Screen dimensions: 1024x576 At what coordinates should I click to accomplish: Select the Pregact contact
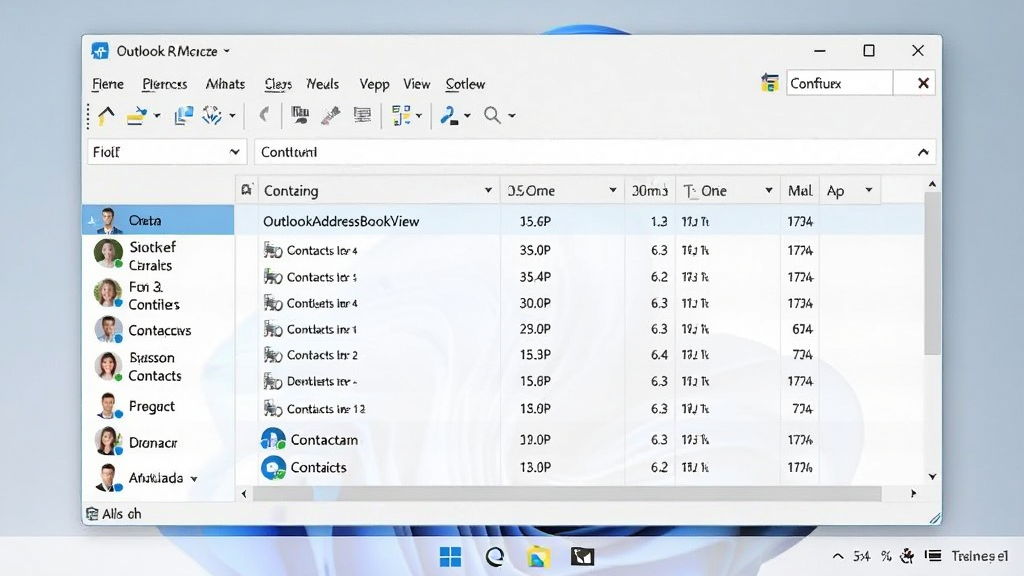[x=158, y=406]
